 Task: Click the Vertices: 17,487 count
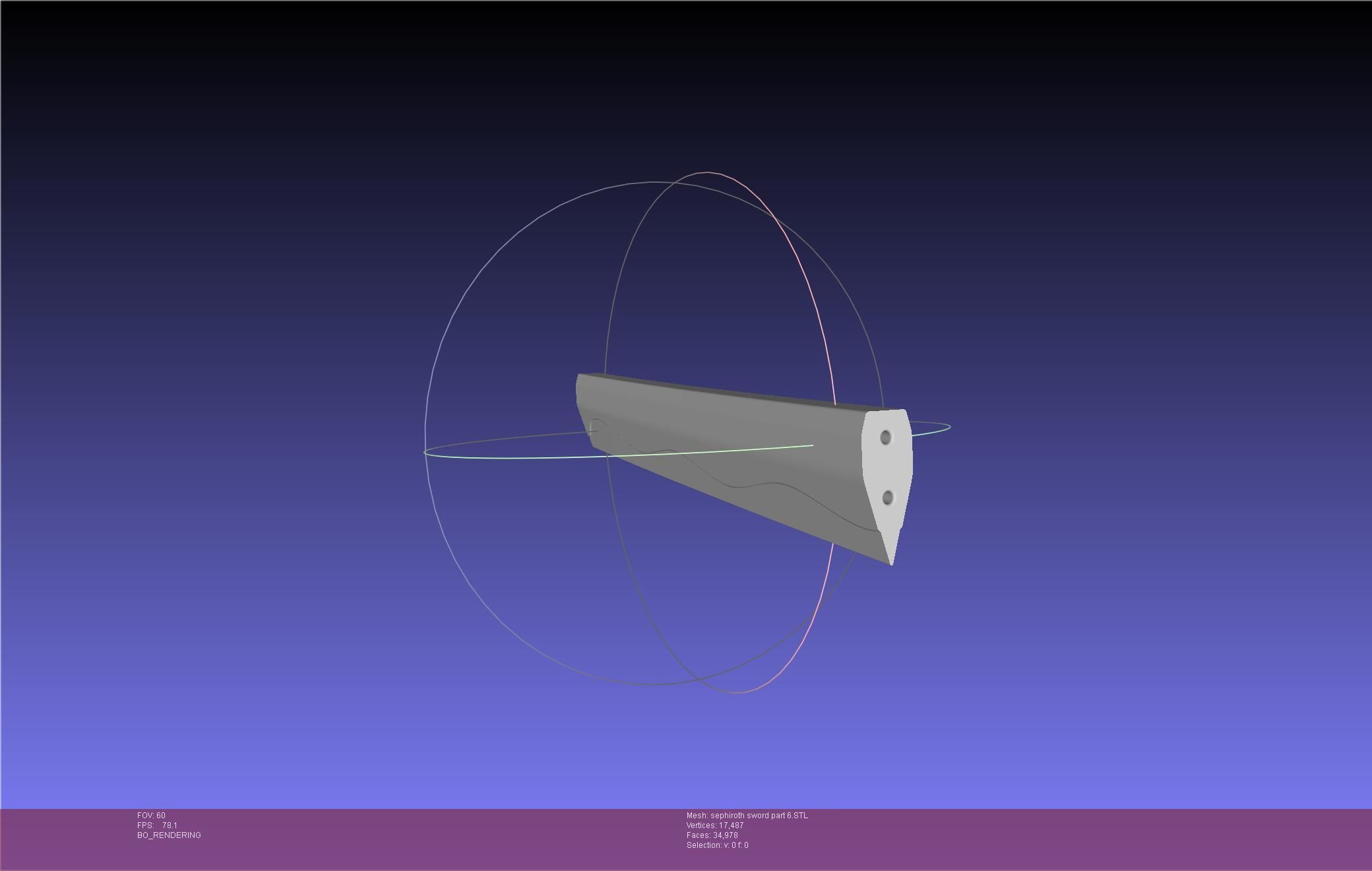(715, 825)
